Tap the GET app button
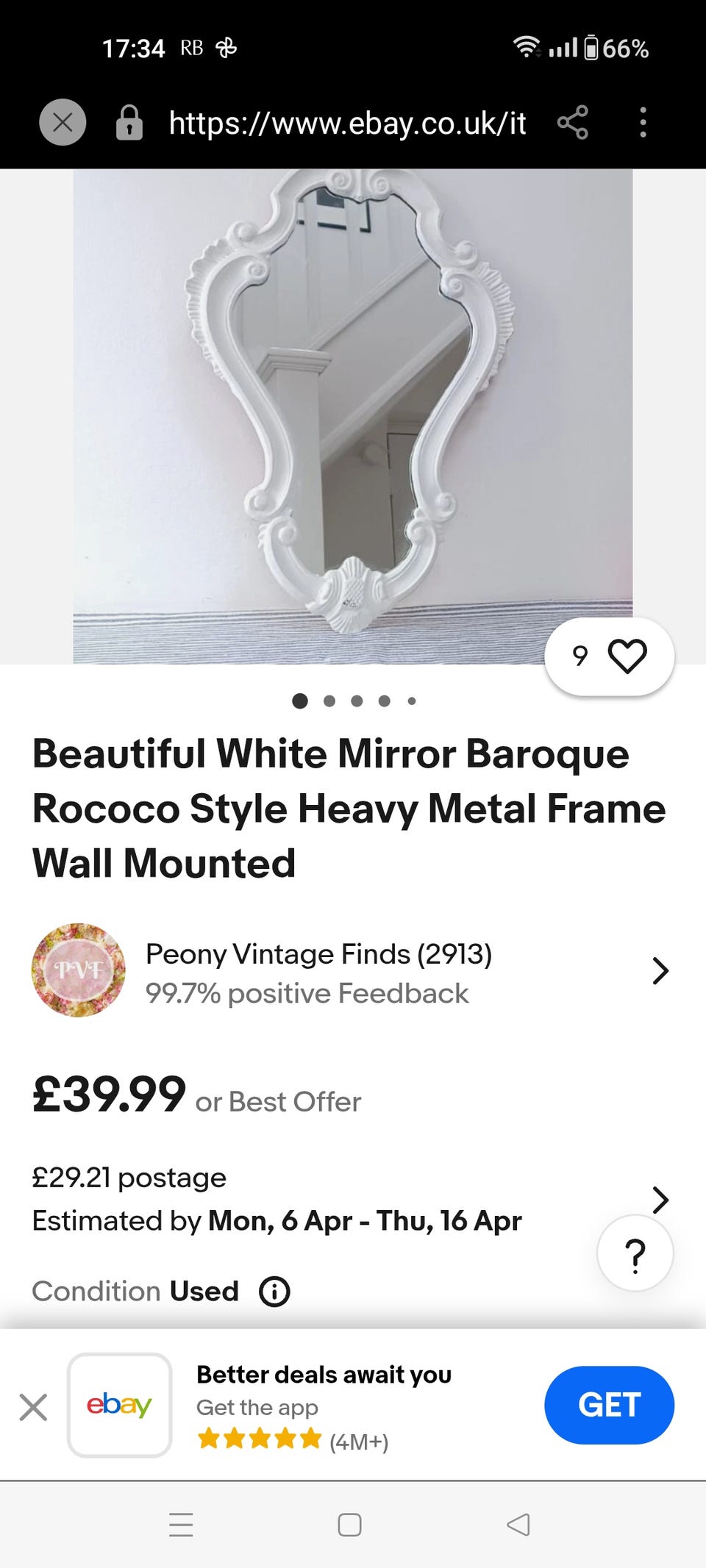Image resolution: width=706 pixels, height=1568 pixels. tap(609, 1405)
